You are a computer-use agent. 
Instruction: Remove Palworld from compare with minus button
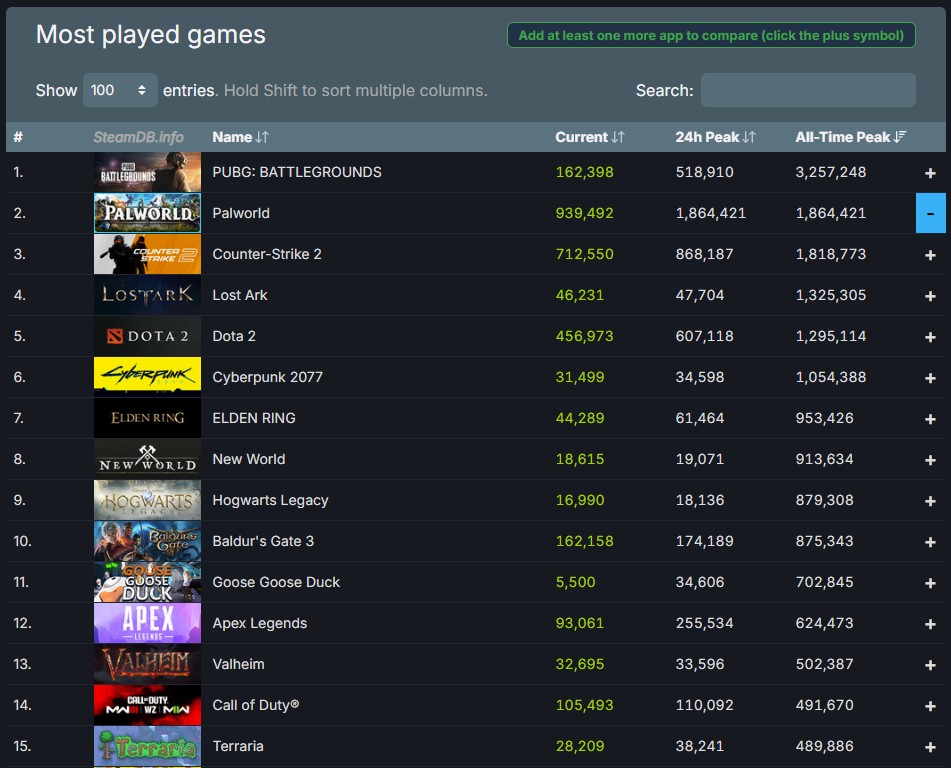[930, 213]
